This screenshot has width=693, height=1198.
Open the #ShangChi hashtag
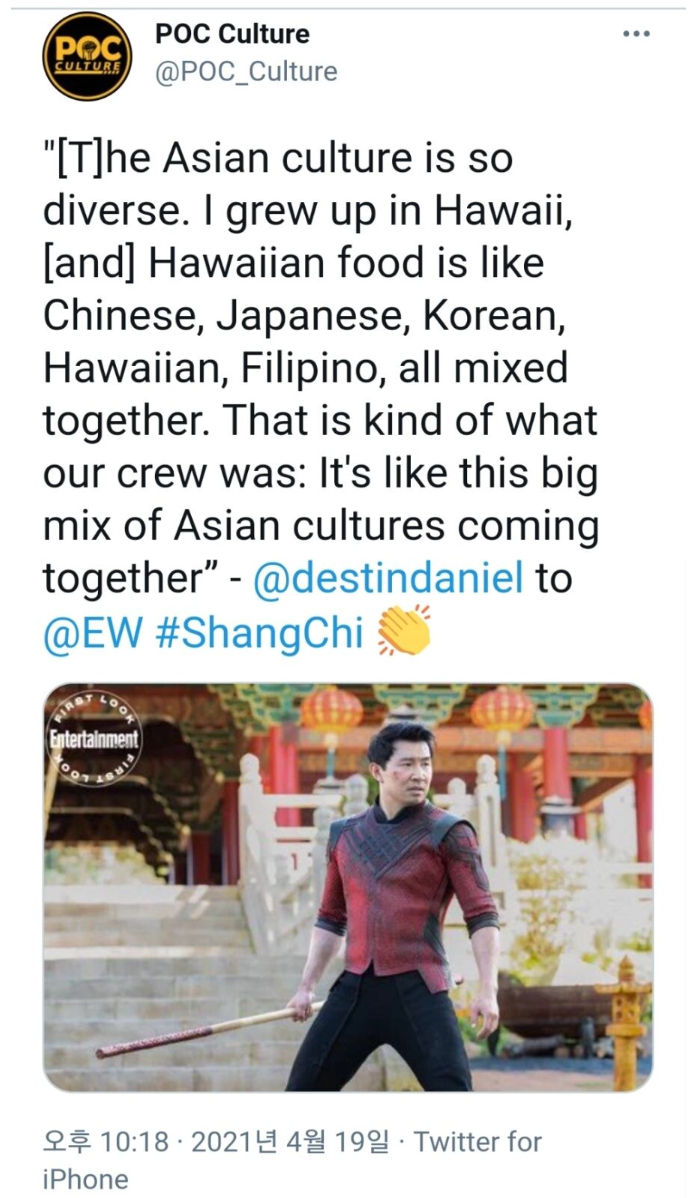pos(259,633)
